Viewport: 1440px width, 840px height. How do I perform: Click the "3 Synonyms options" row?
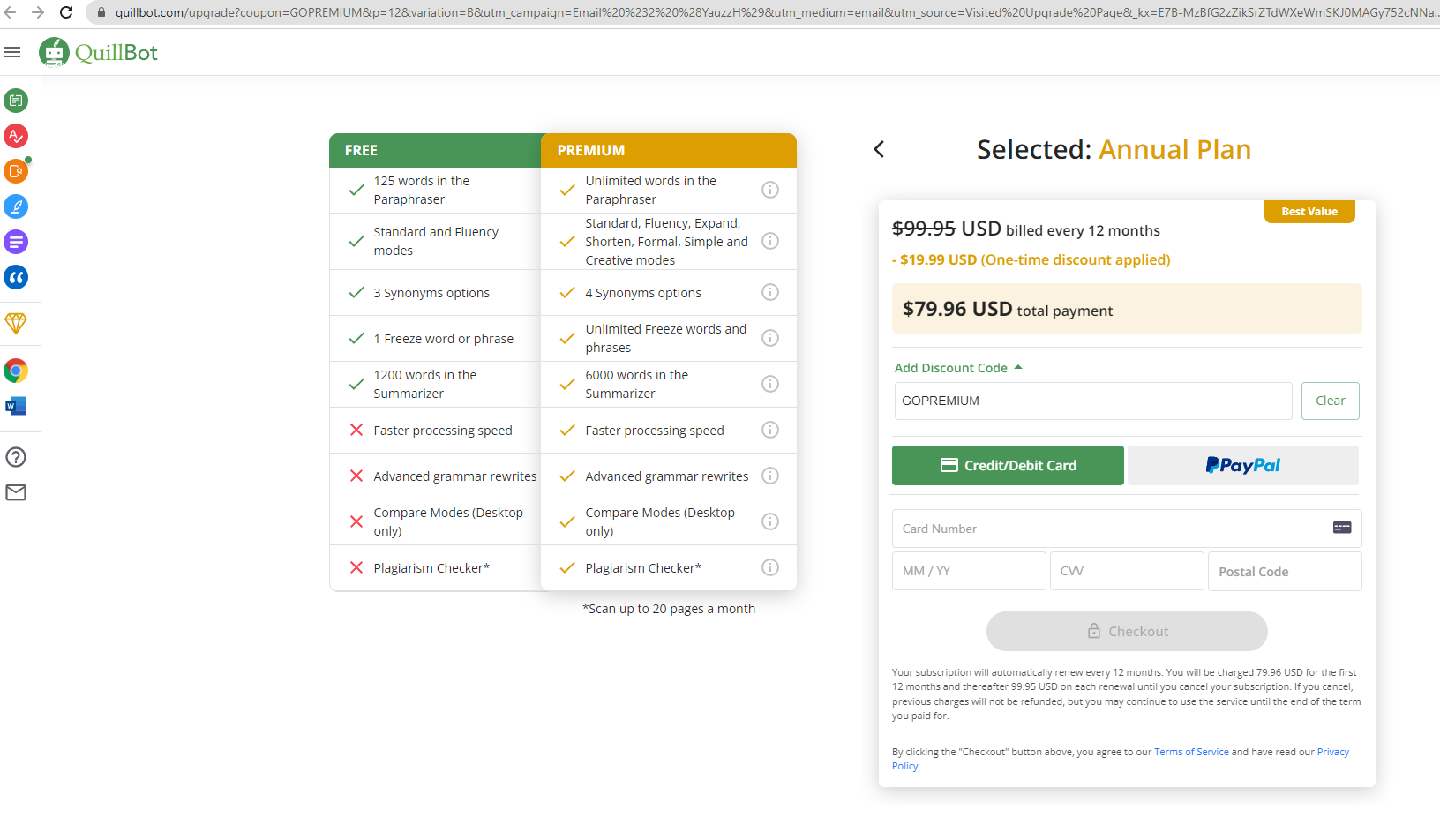click(435, 292)
